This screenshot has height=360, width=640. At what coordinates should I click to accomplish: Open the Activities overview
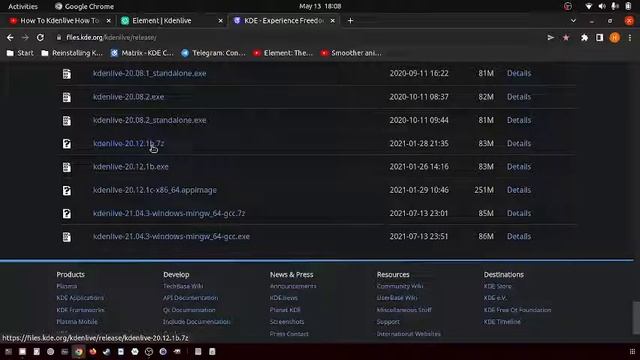click(23, 6)
